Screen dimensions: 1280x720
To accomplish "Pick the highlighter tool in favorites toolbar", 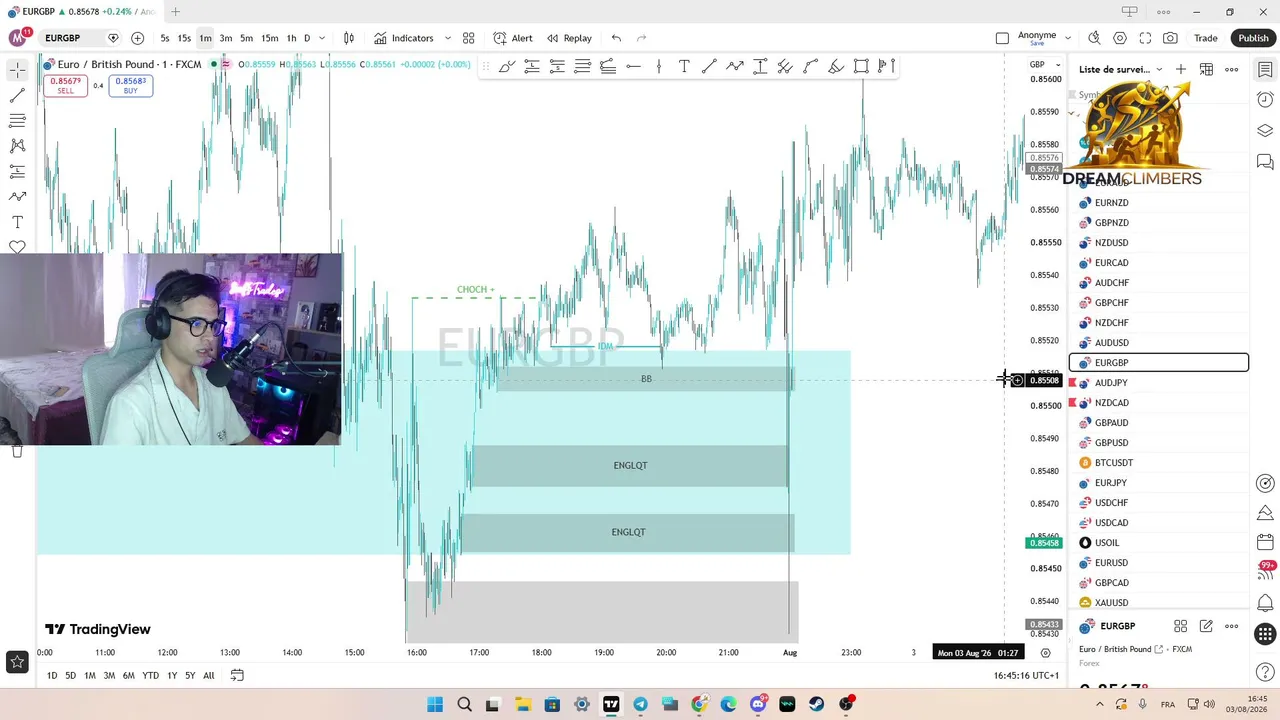I will point(836,66).
